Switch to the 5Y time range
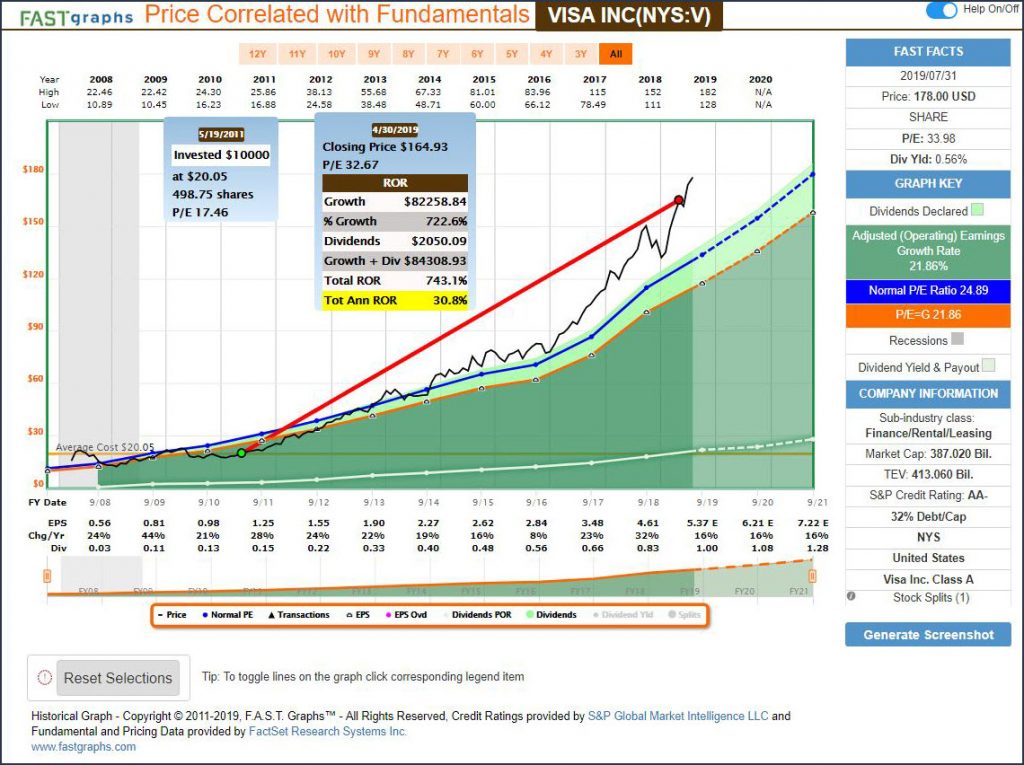1024x765 pixels. click(x=511, y=53)
